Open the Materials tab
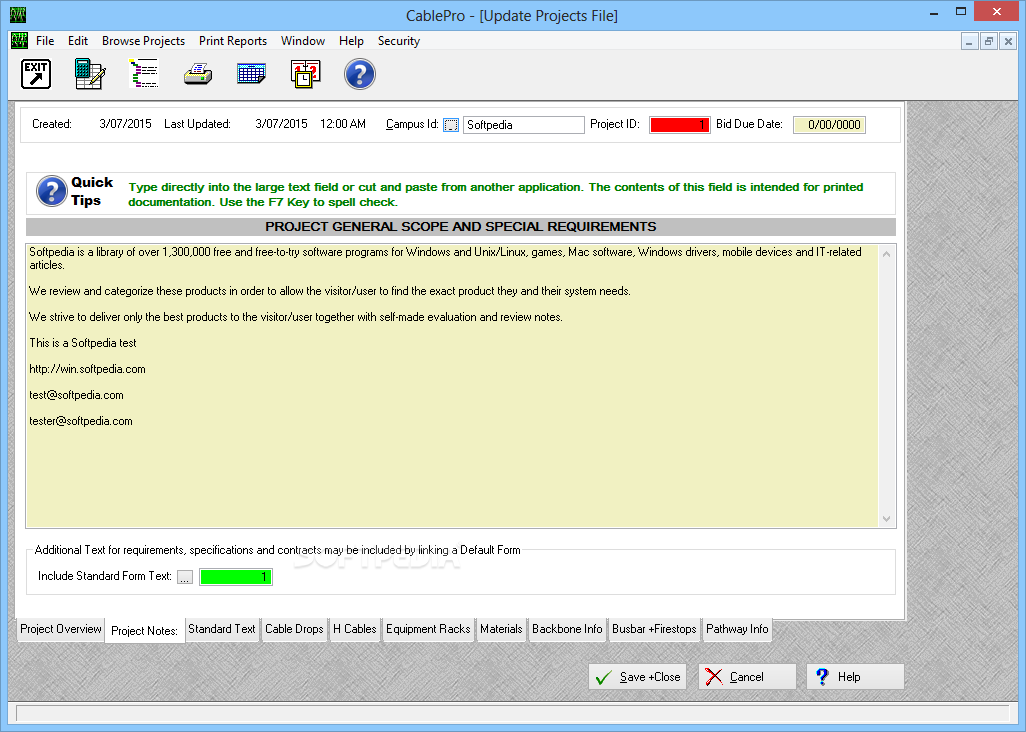 click(501, 629)
